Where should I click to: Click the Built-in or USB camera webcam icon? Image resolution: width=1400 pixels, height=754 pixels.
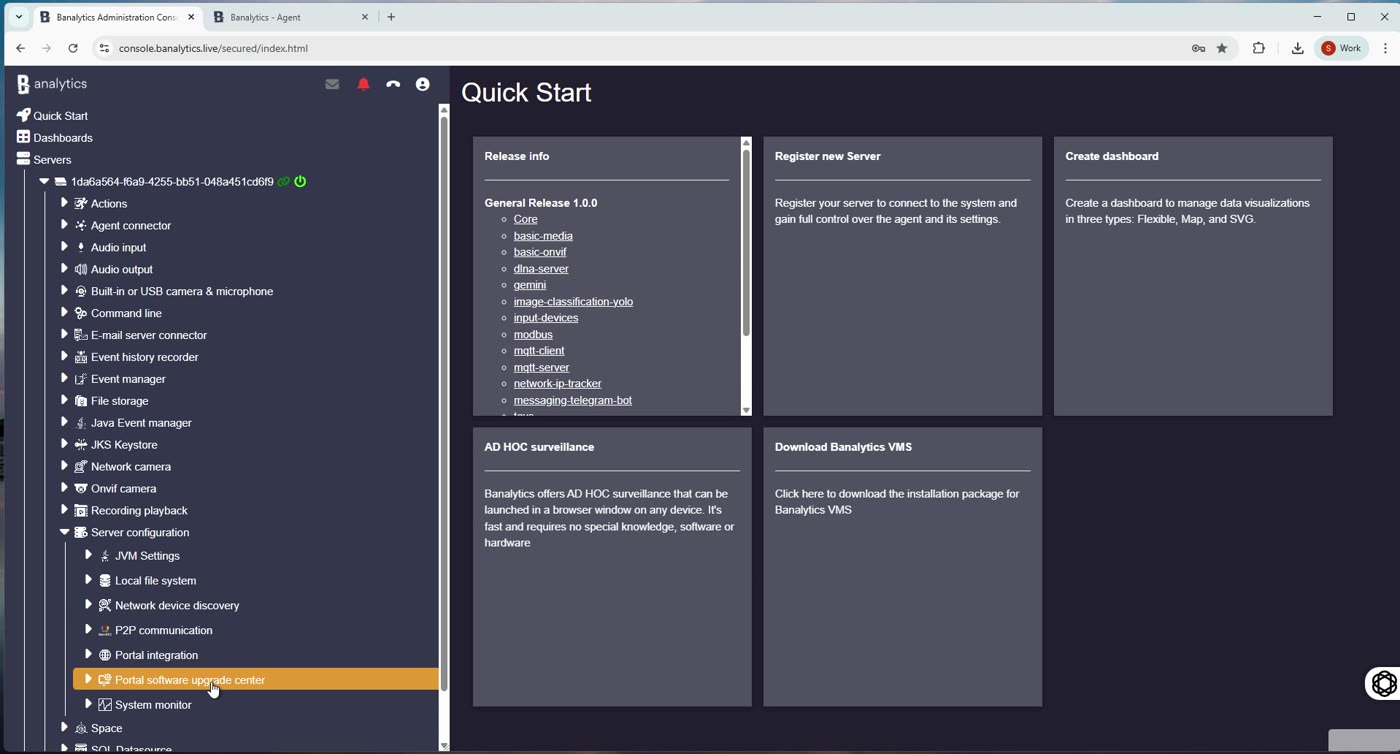81,291
